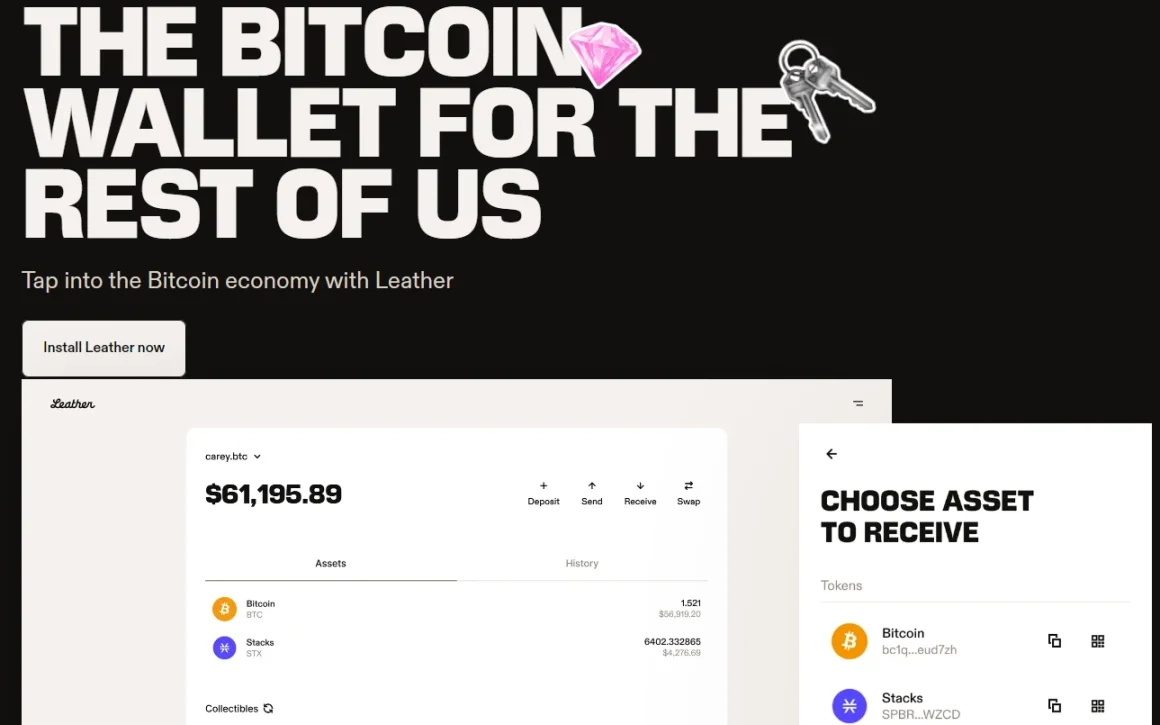Click the Install Leather now button

[x=104, y=348]
